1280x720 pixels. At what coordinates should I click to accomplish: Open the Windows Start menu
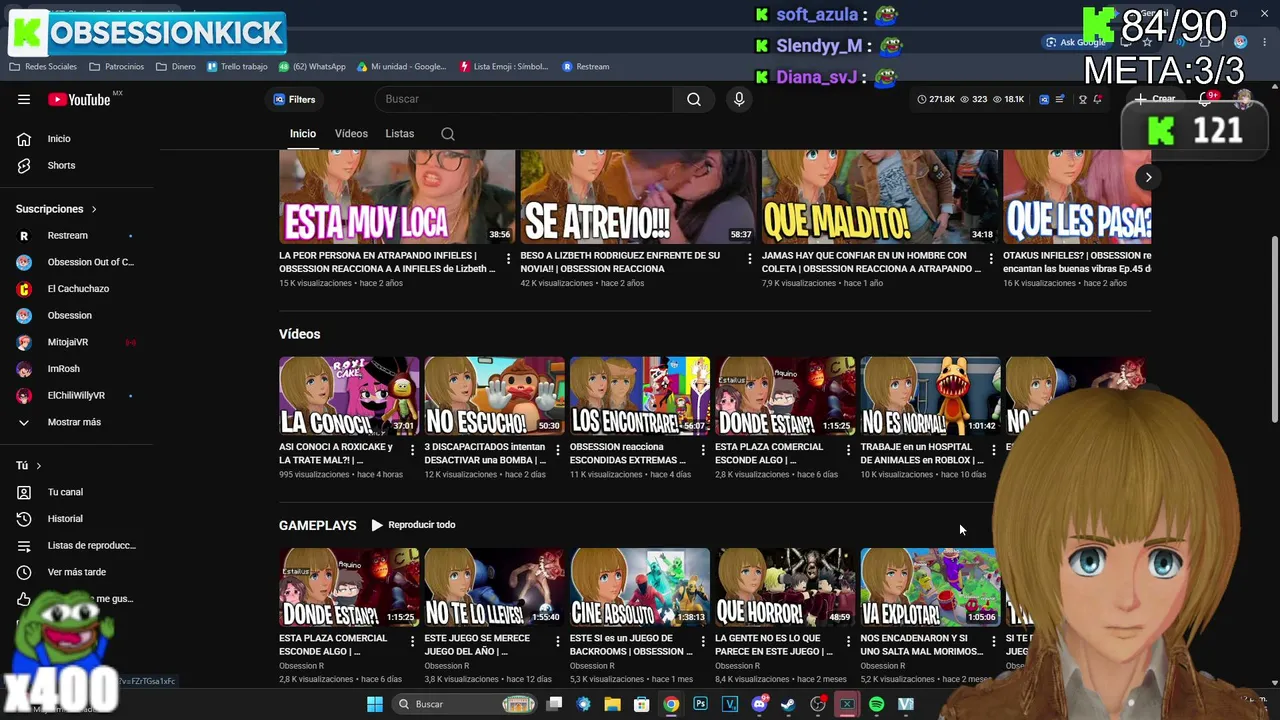click(x=374, y=704)
